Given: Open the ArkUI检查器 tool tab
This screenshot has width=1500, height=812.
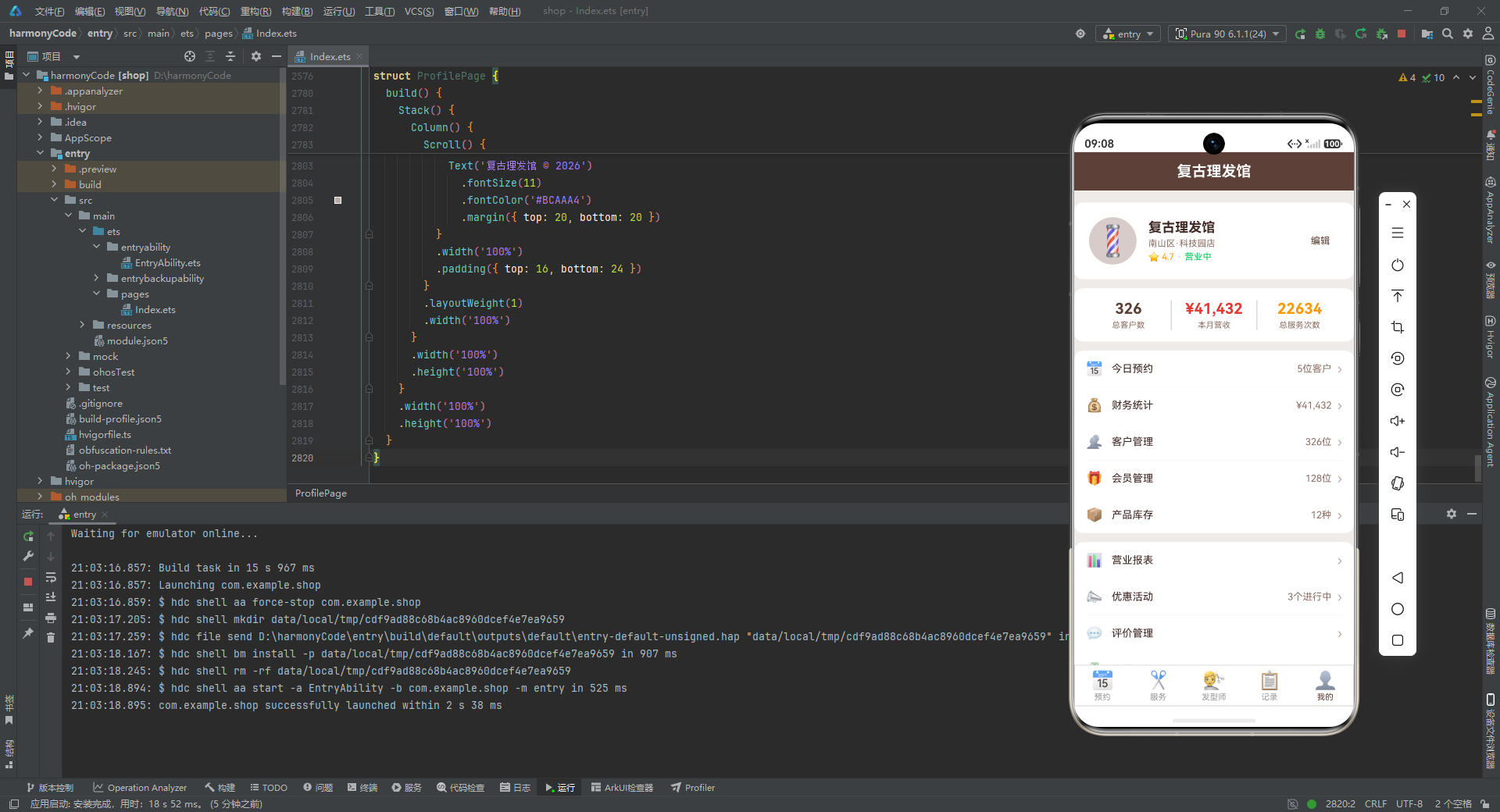Looking at the screenshot, I should tap(622, 788).
